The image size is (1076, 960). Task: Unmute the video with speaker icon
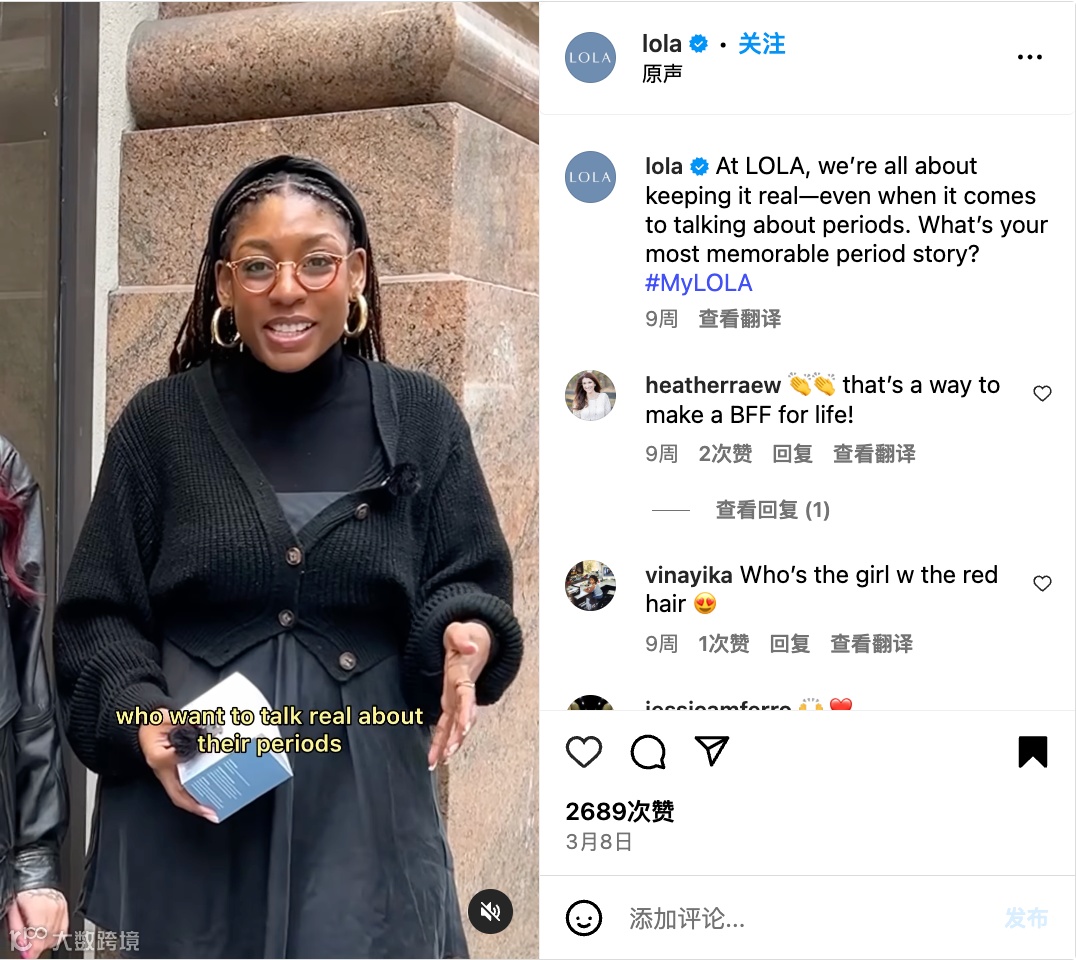490,911
